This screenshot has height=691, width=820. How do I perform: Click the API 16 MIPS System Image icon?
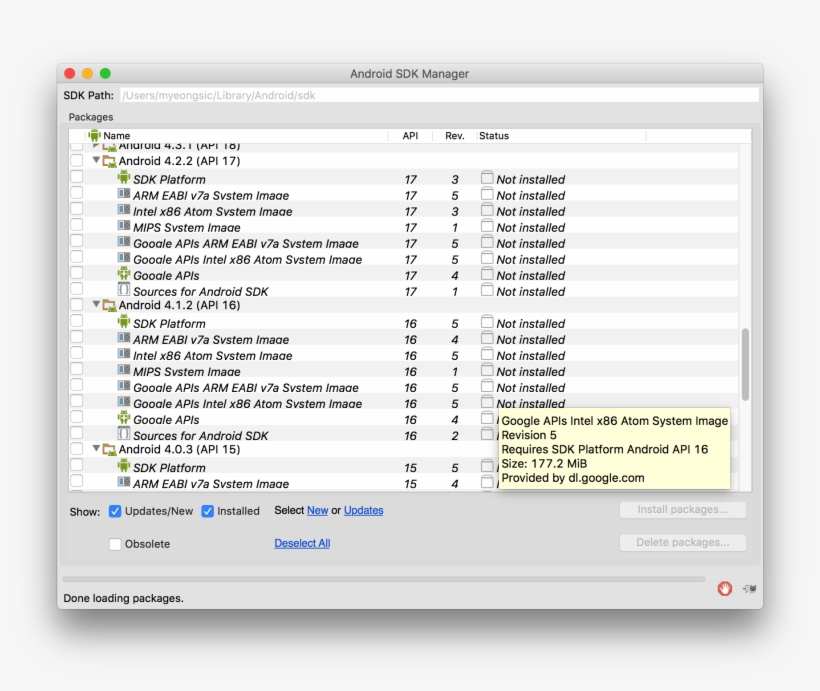click(123, 370)
